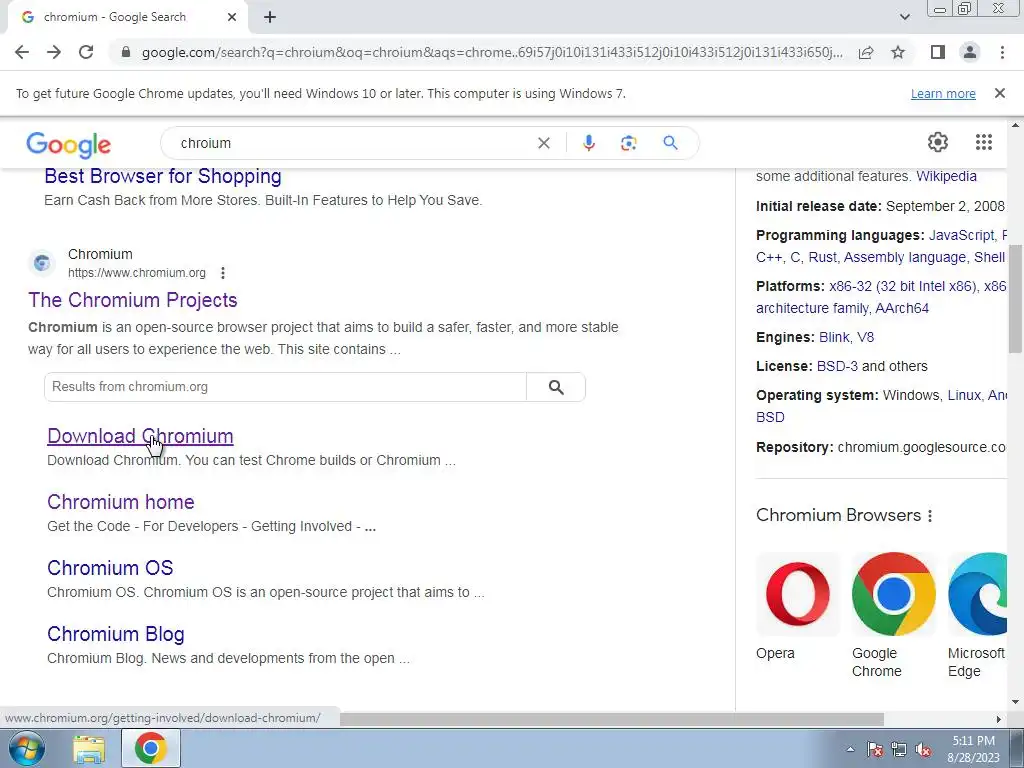This screenshot has width=1024, height=768.
Task: Bookmark this tab with star icon
Action: click(x=898, y=52)
